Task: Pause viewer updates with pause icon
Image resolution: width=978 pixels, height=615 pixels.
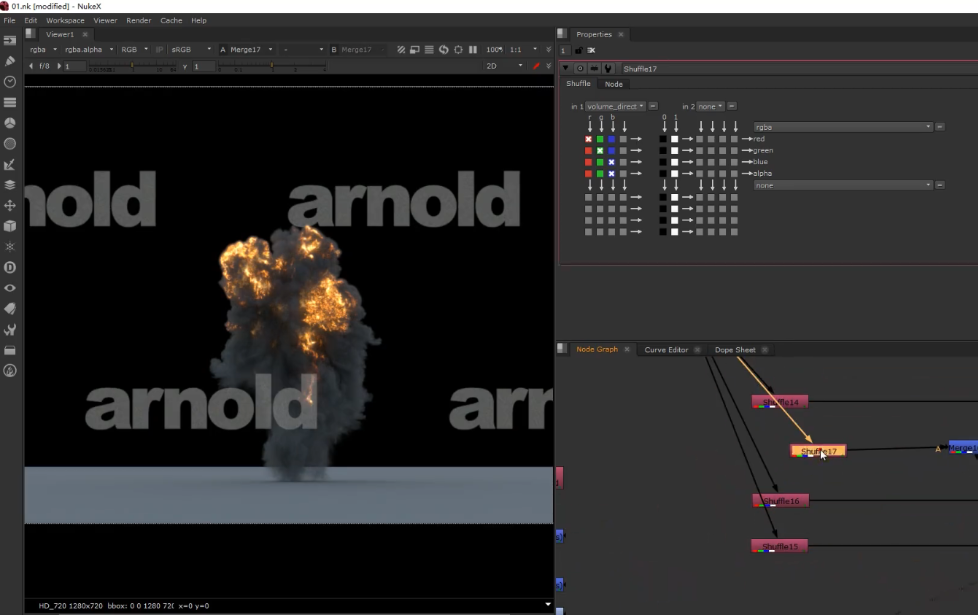Action: (x=473, y=49)
